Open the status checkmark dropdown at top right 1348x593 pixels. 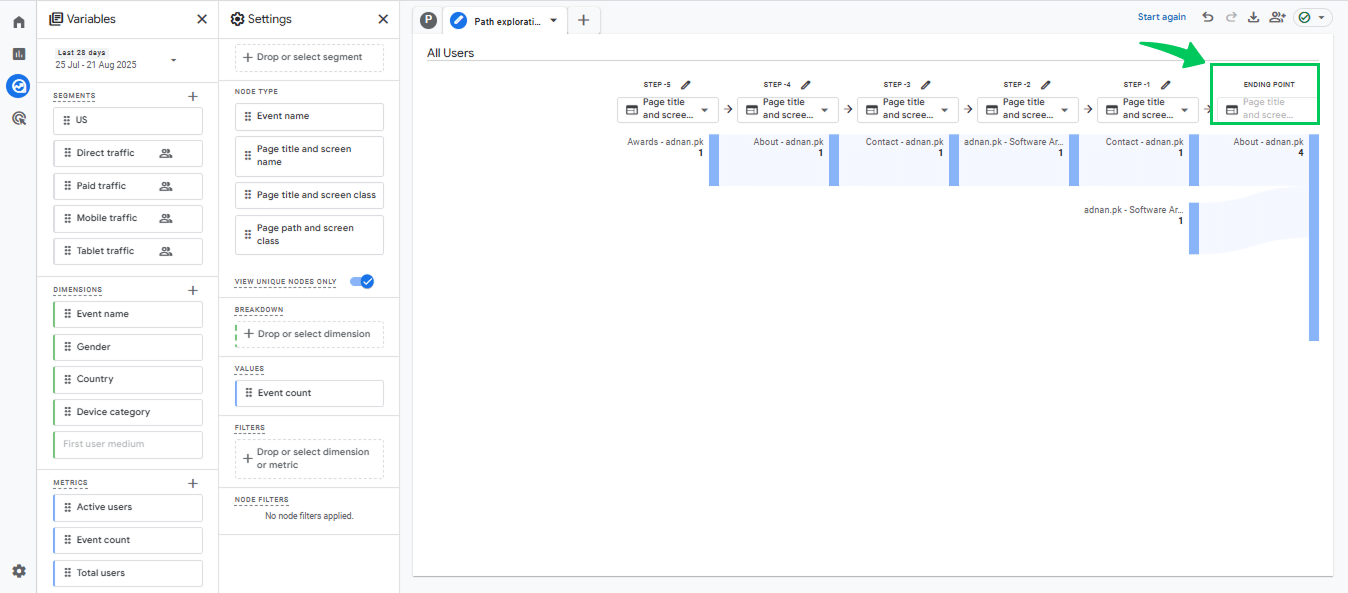click(x=1313, y=17)
